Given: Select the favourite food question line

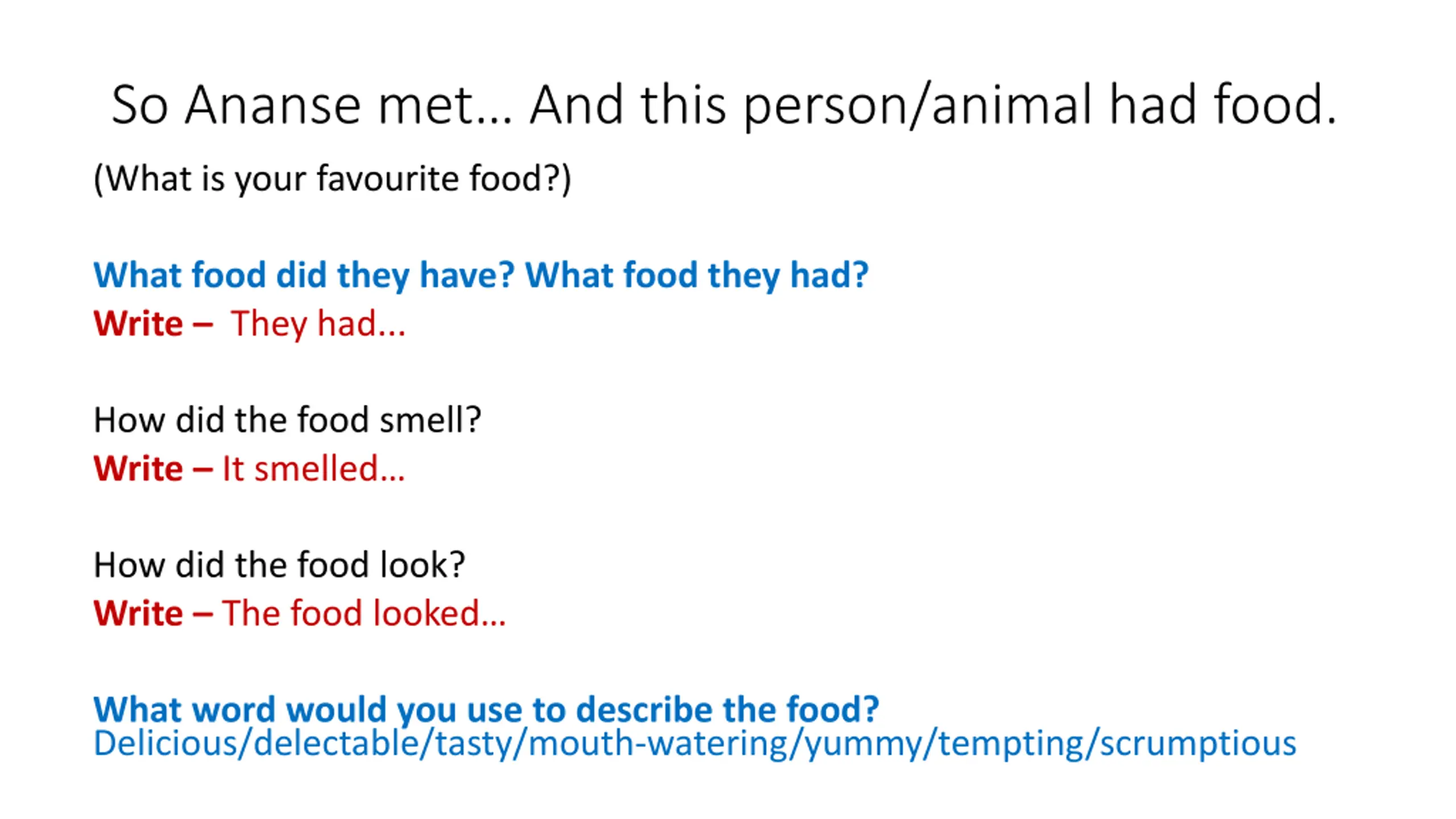Looking at the screenshot, I should point(332,179).
